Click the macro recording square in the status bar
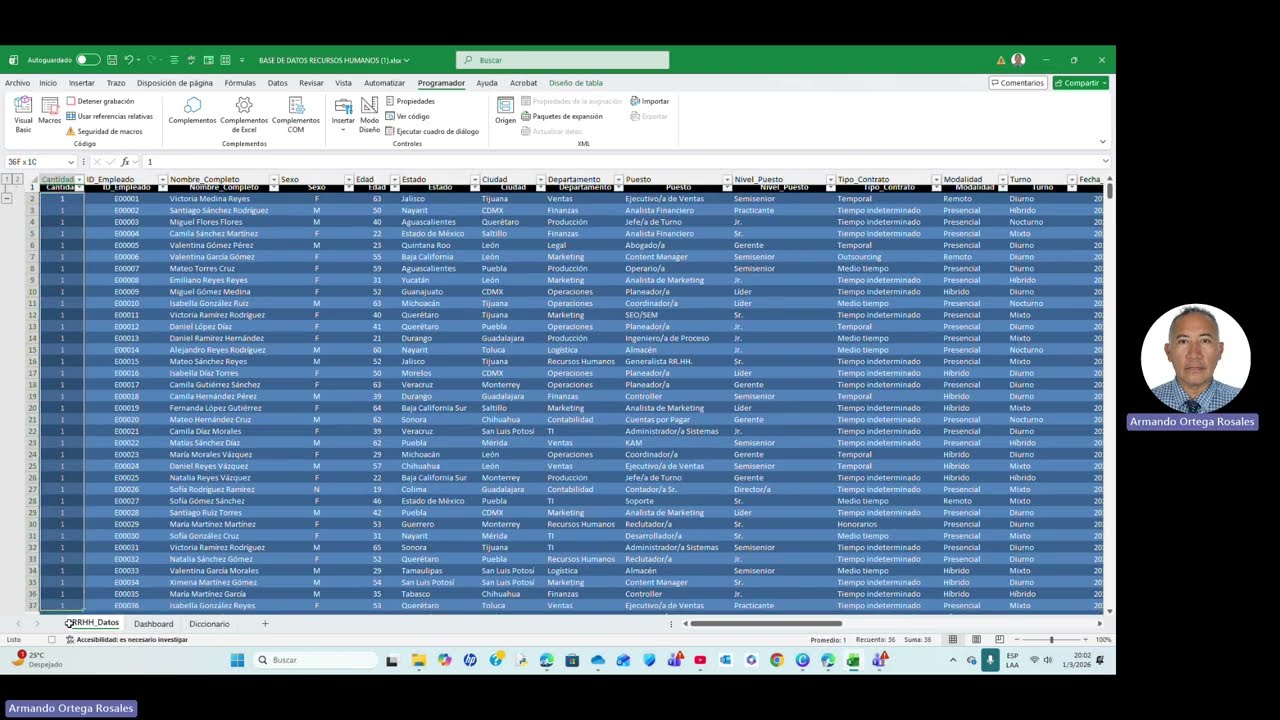 52,640
